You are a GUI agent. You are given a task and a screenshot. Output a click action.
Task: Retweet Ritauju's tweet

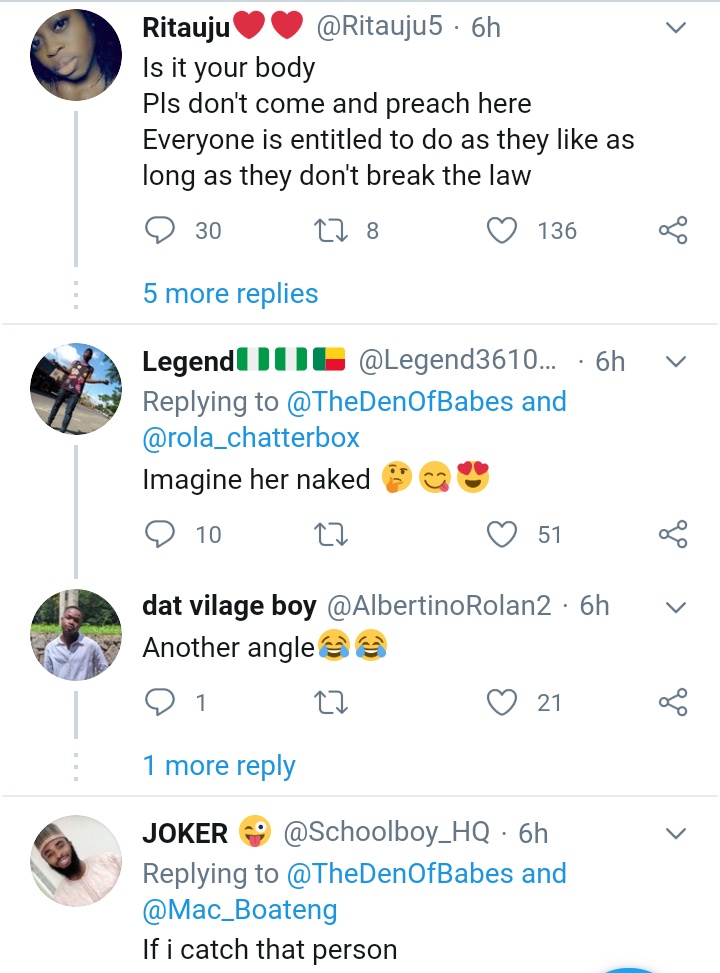328,231
